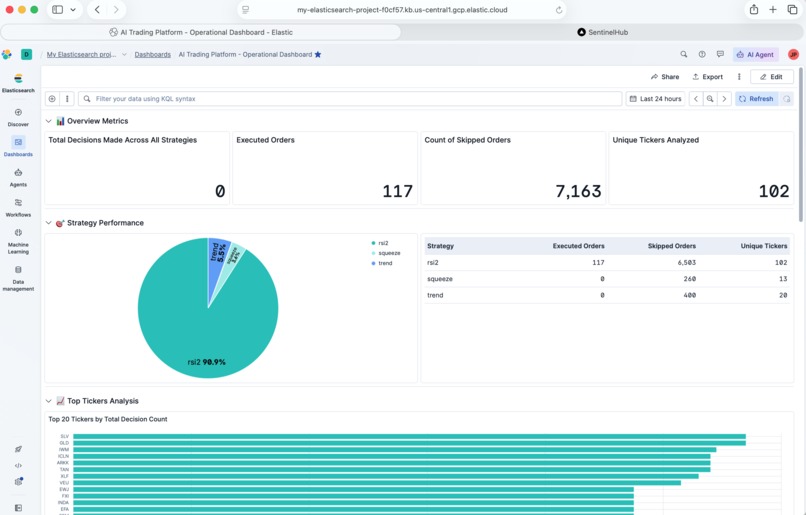Click the Refresh button
This screenshot has width=806, height=515.
pos(756,99)
